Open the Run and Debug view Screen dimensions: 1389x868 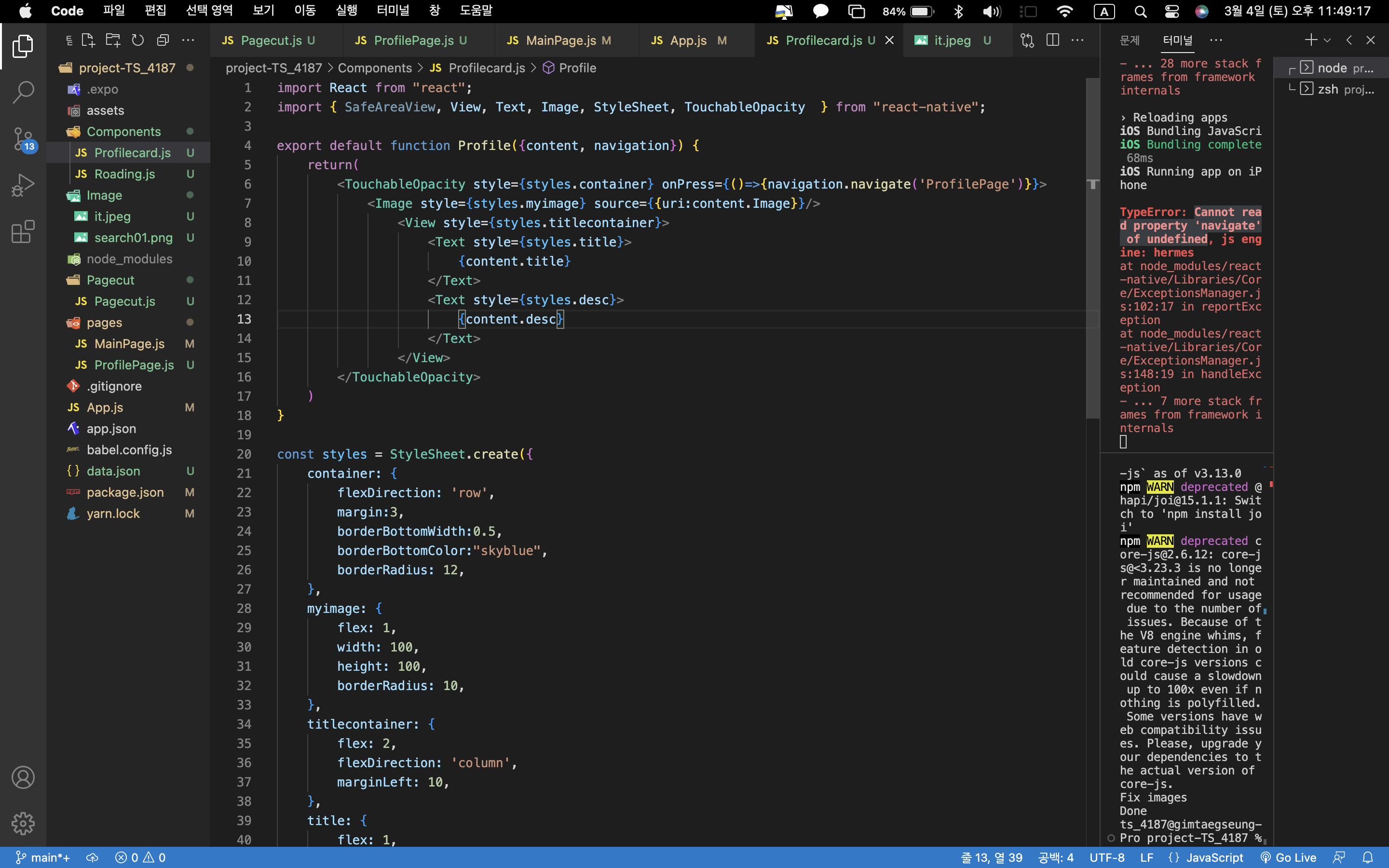tap(23, 185)
